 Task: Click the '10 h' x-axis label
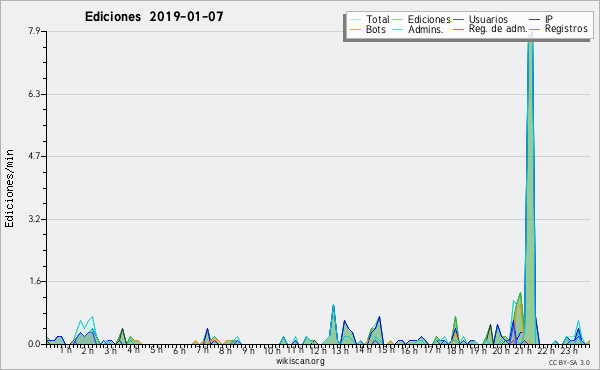pyautogui.click(x=272, y=350)
